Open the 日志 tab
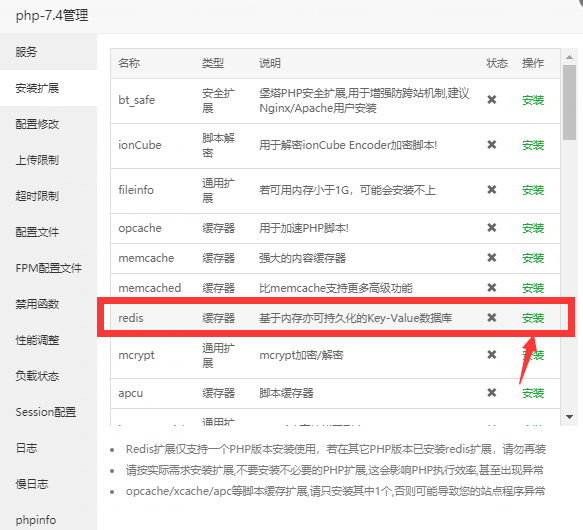583x530 pixels. 48,448
